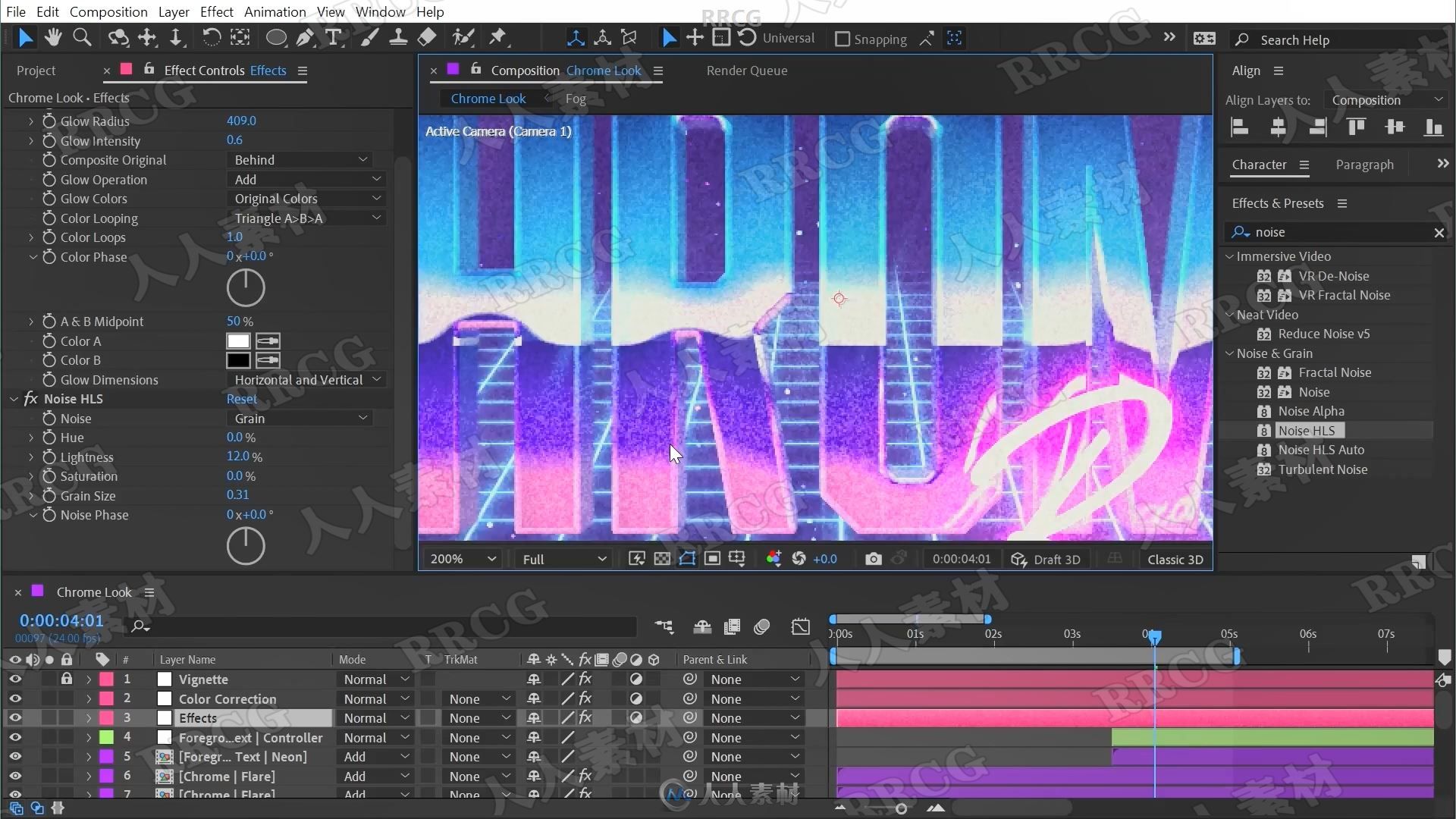Click the Snapping toggle icon

[842, 39]
